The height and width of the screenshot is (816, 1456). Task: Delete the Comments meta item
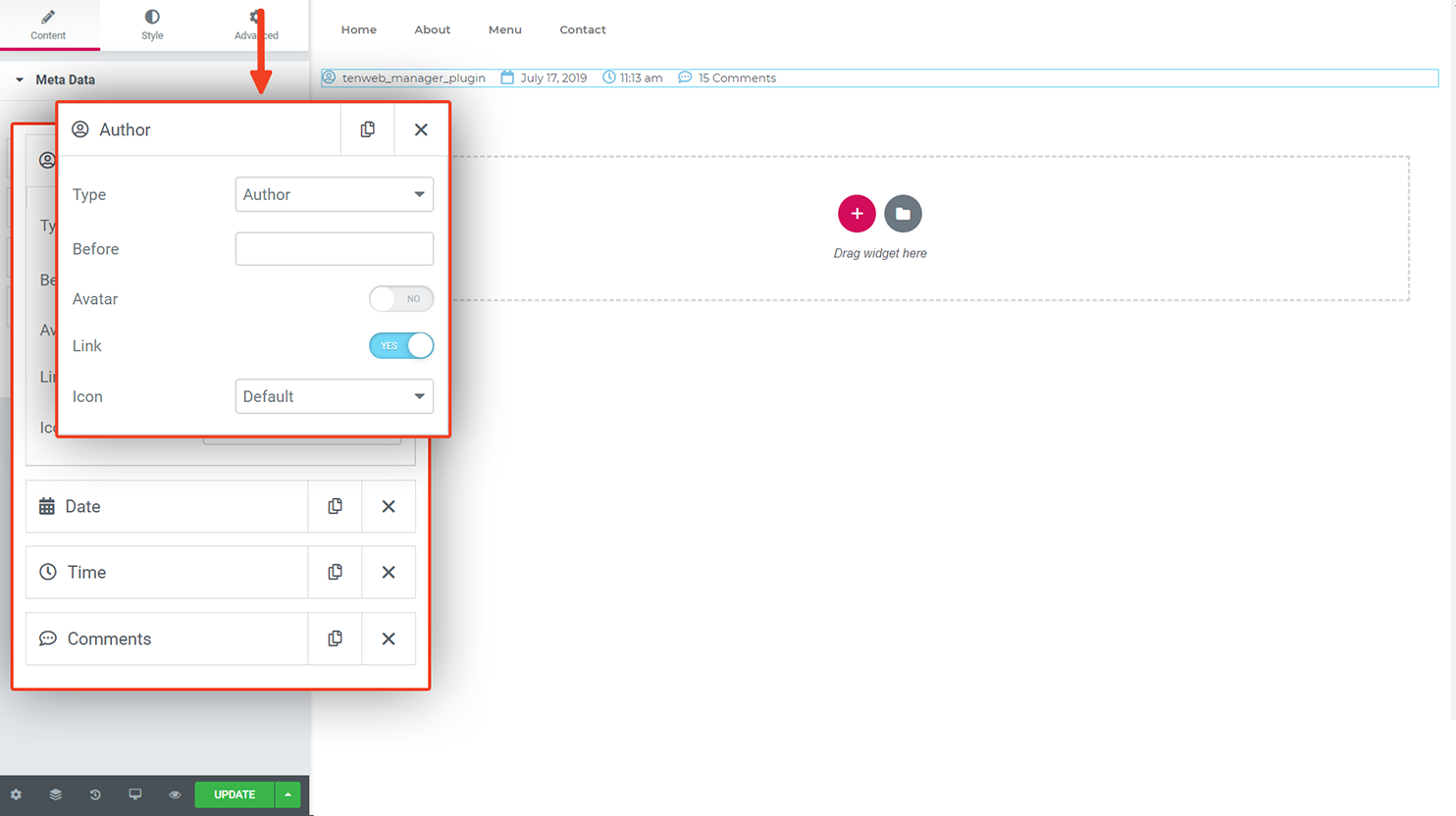[389, 638]
